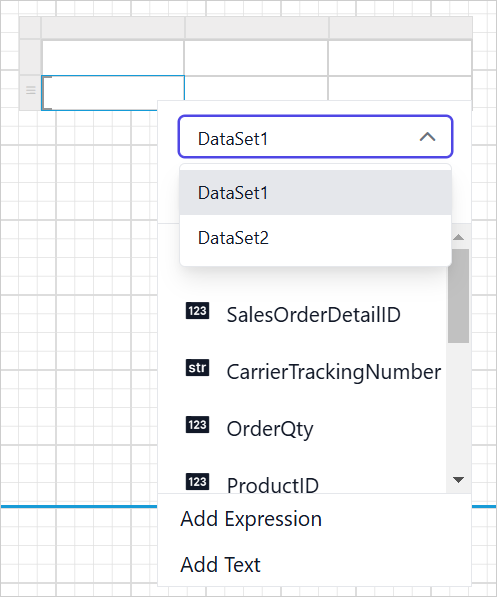Click the str icon beside CarrierTrackingNumber
This screenshot has width=497, height=597.
[x=197, y=368]
